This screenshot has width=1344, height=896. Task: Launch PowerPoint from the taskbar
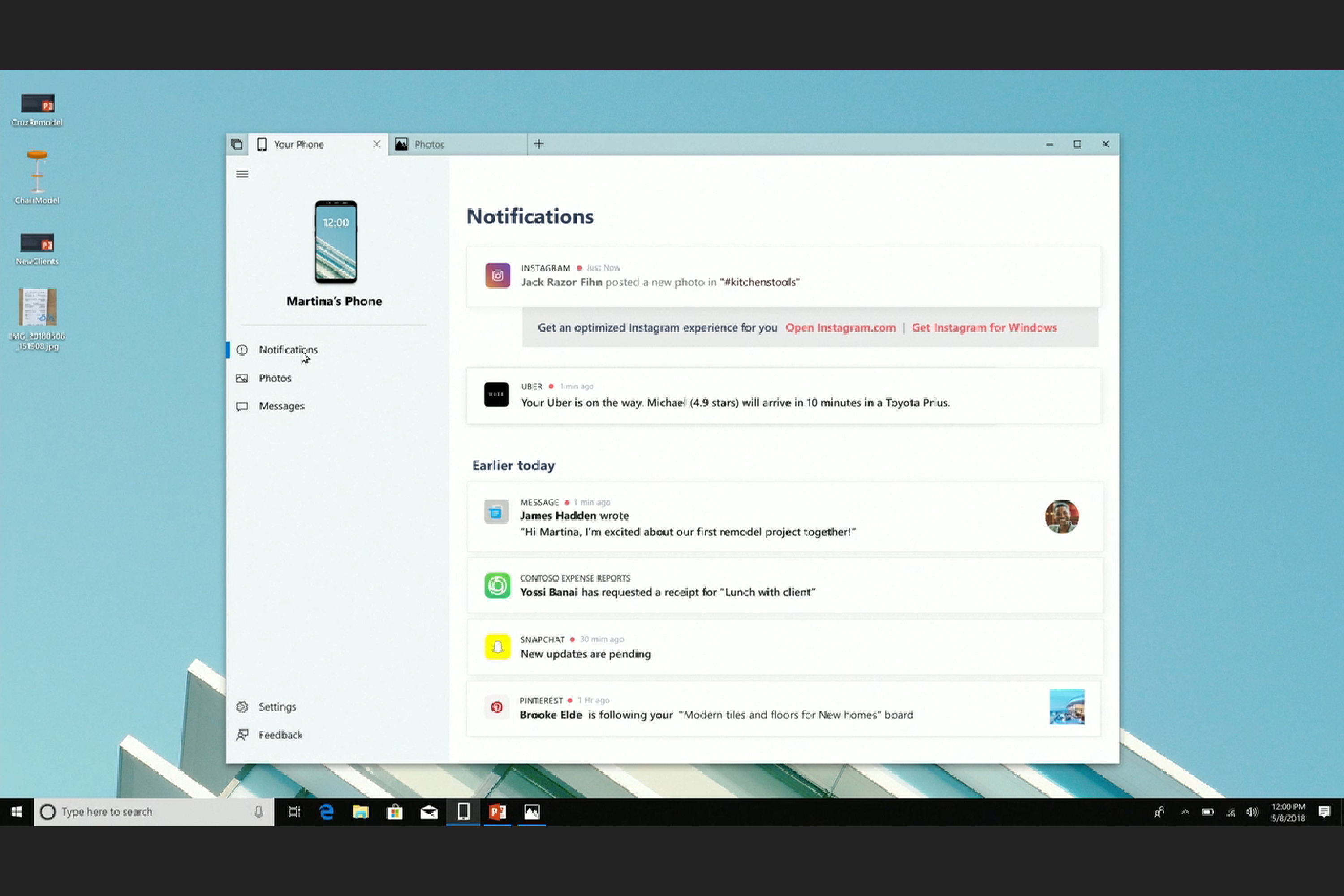[x=497, y=811]
